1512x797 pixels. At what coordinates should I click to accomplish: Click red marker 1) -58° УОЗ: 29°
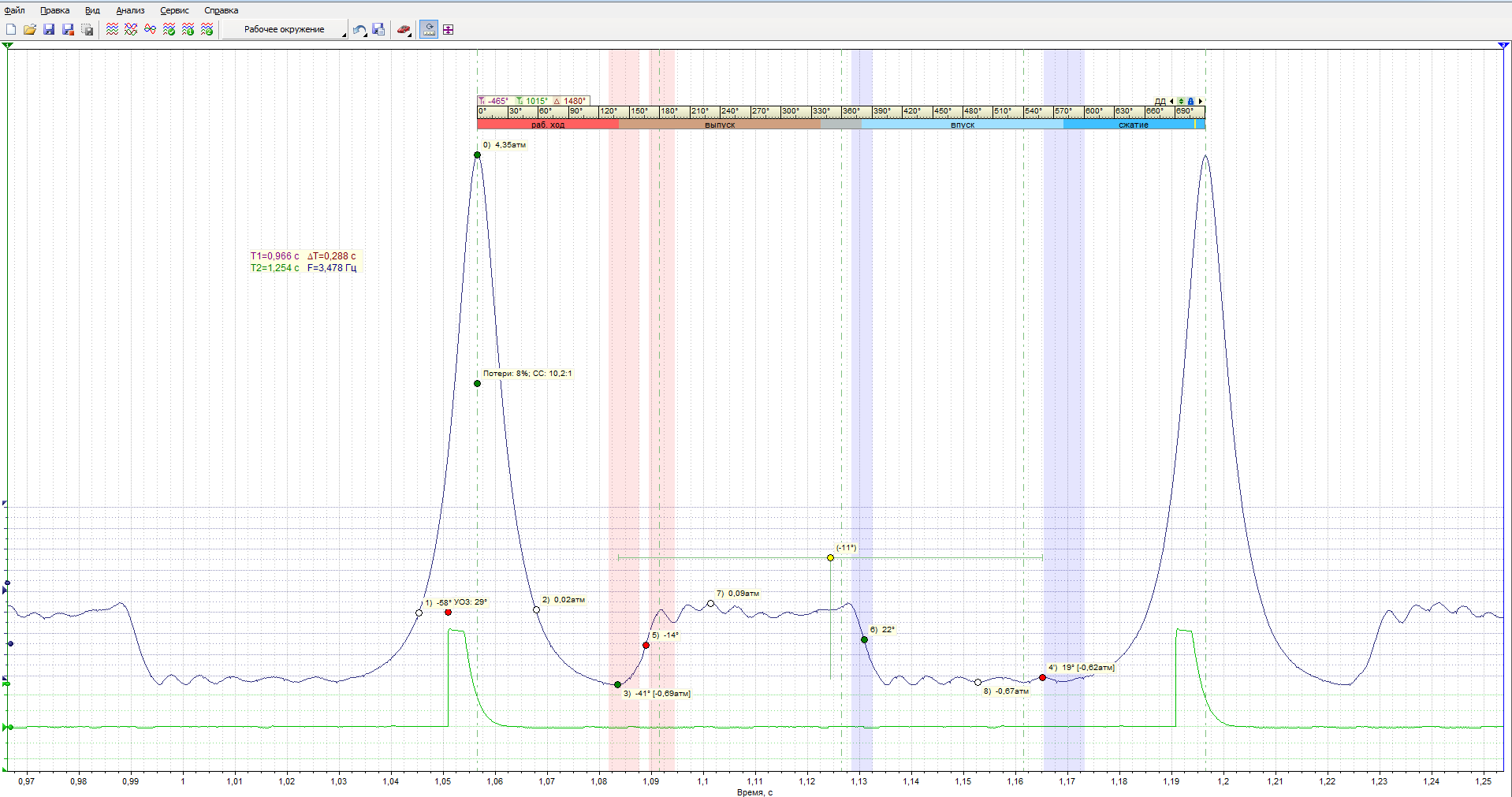tap(448, 612)
